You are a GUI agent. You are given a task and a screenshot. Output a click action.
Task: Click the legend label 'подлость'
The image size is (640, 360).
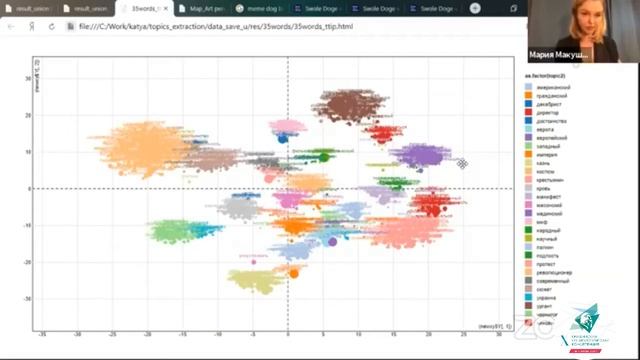pos(547,256)
